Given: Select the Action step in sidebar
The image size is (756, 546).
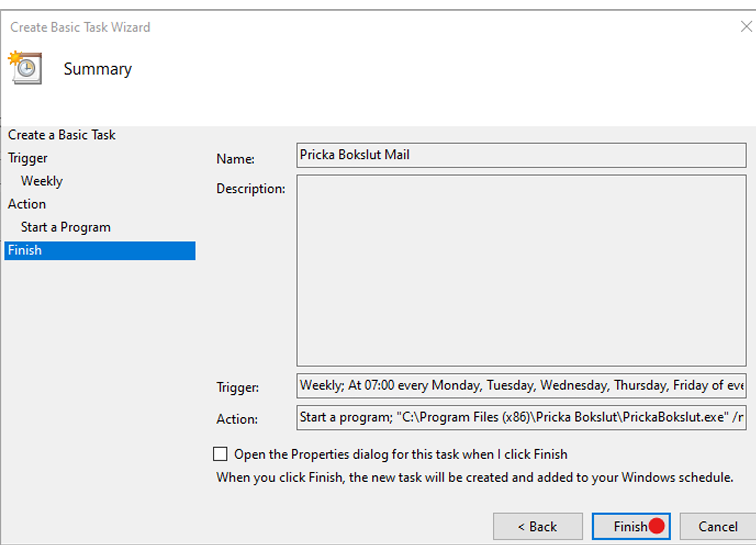Looking at the screenshot, I should tap(27, 204).
